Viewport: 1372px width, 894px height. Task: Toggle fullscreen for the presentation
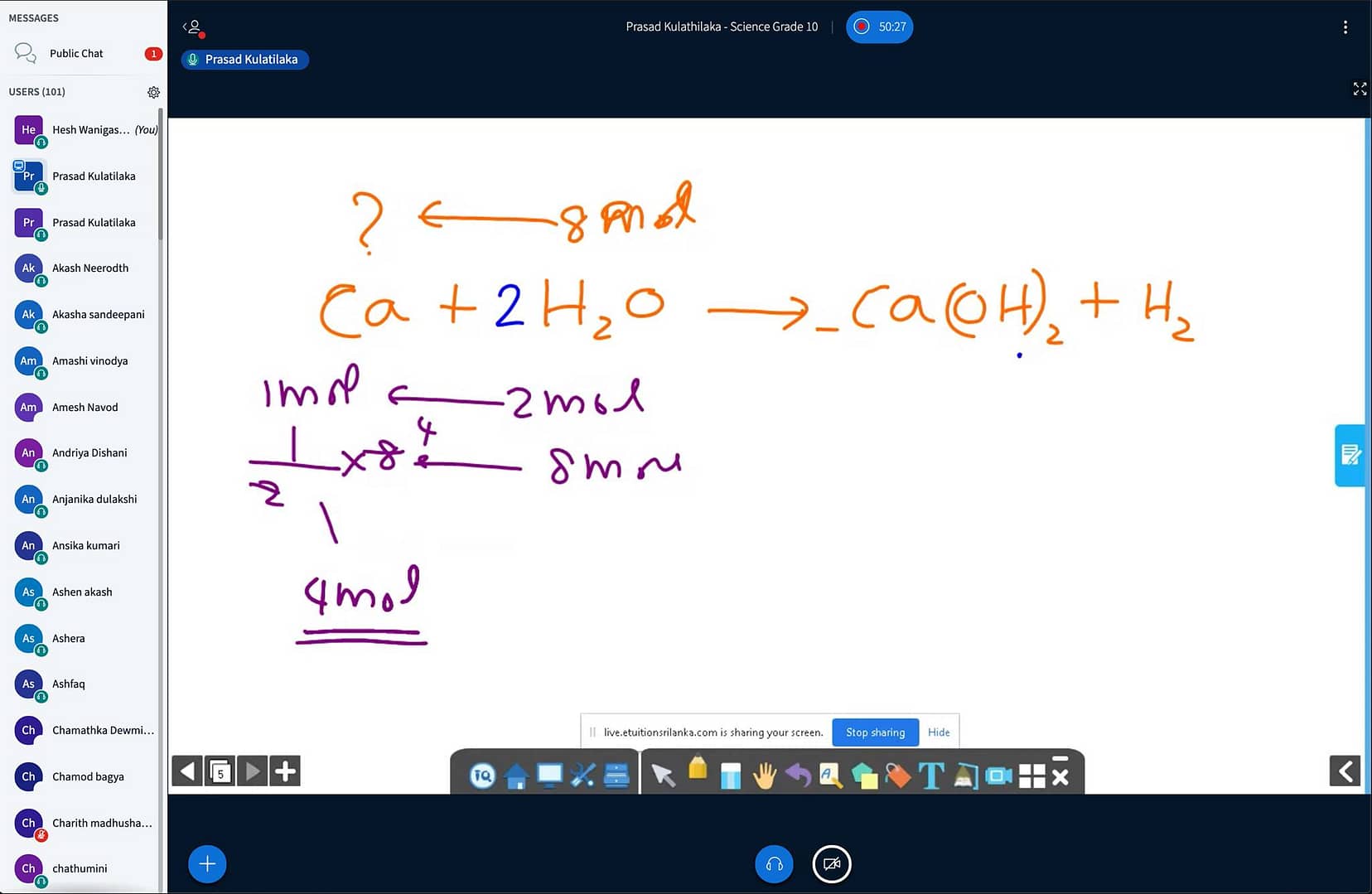pos(1360,89)
